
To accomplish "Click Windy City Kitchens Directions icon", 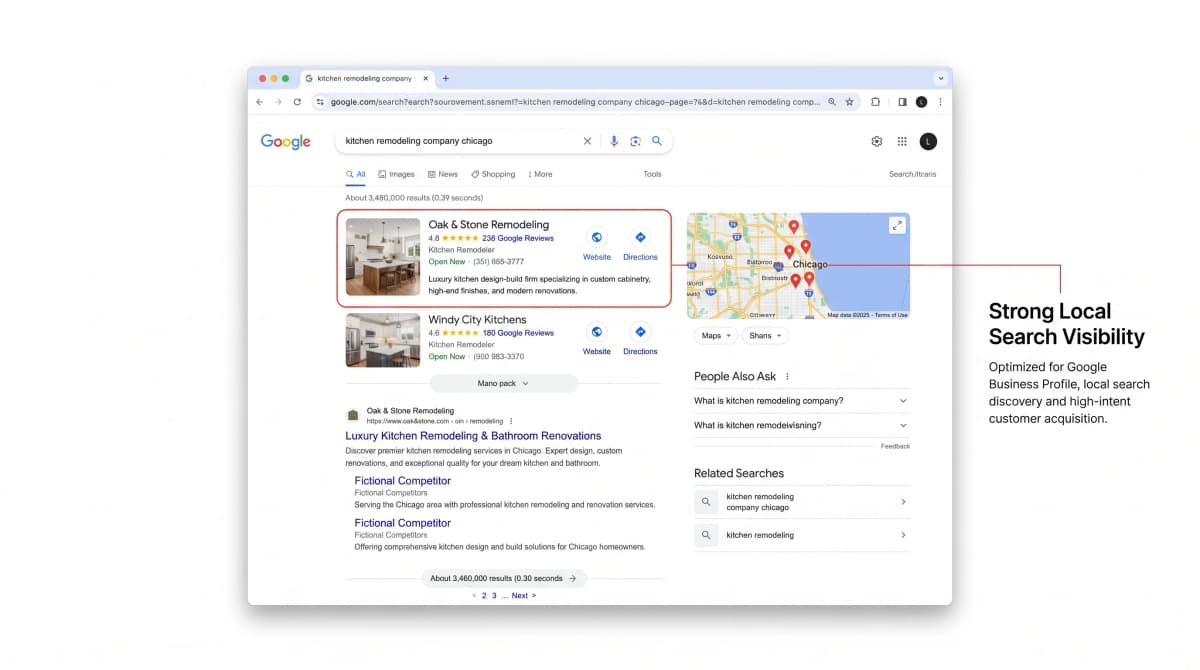I will click(x=640, y=331).
